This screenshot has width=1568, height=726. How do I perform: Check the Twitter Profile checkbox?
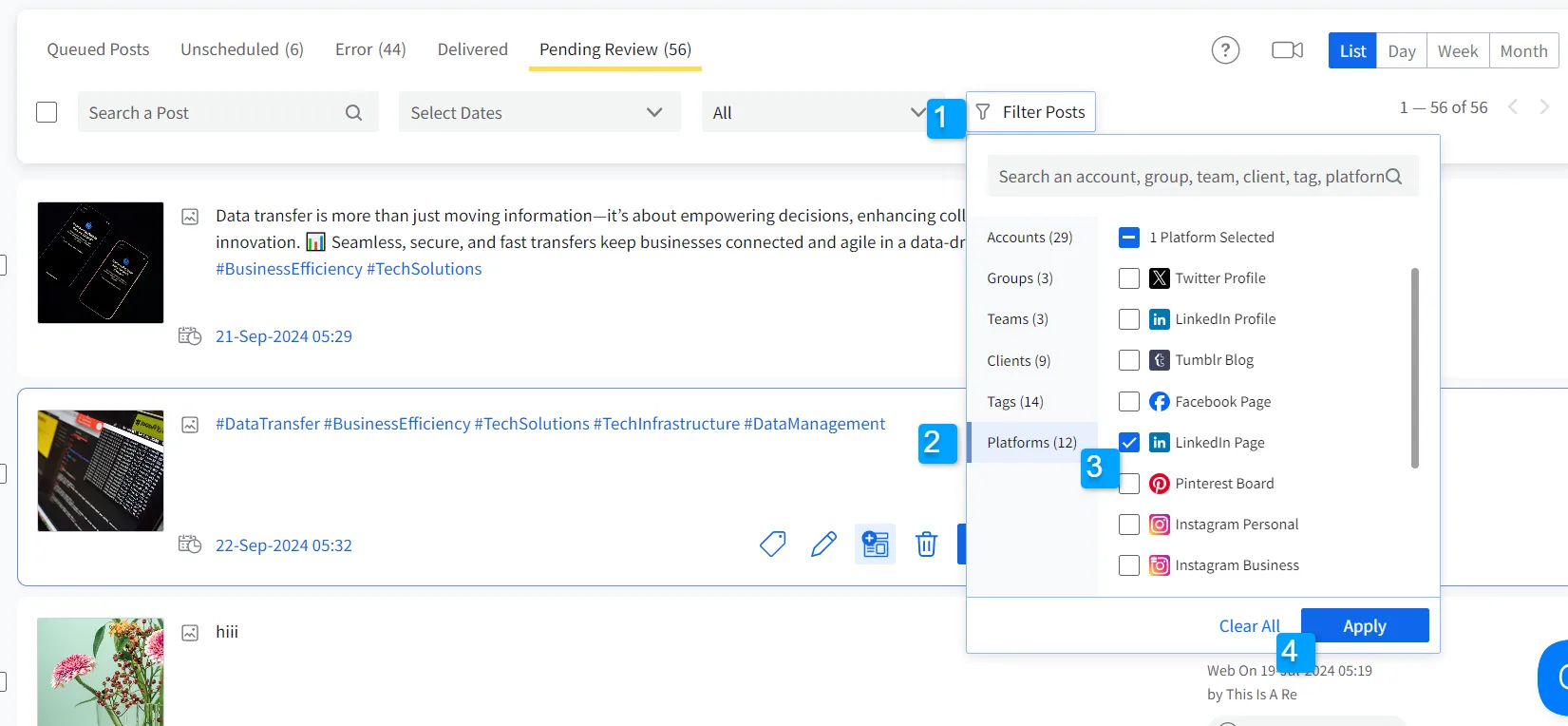1129,278
